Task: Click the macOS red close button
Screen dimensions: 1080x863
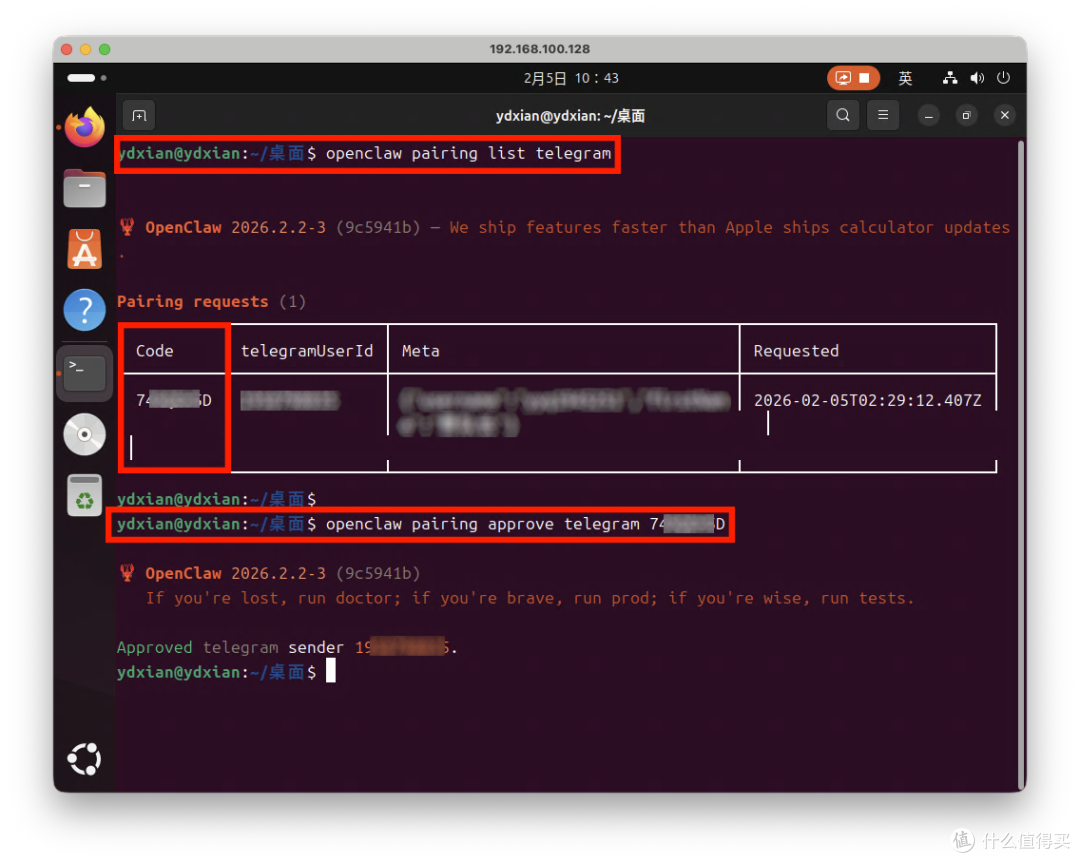Action: click(x=67, y=50)
